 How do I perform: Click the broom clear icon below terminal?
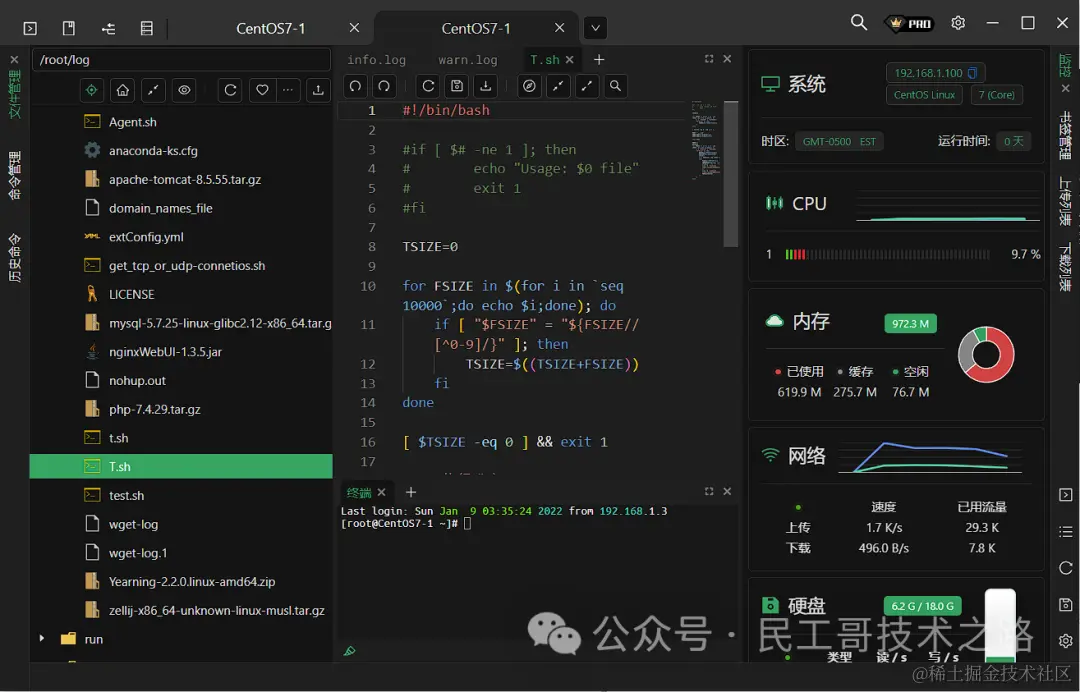(x=349, y=651)
